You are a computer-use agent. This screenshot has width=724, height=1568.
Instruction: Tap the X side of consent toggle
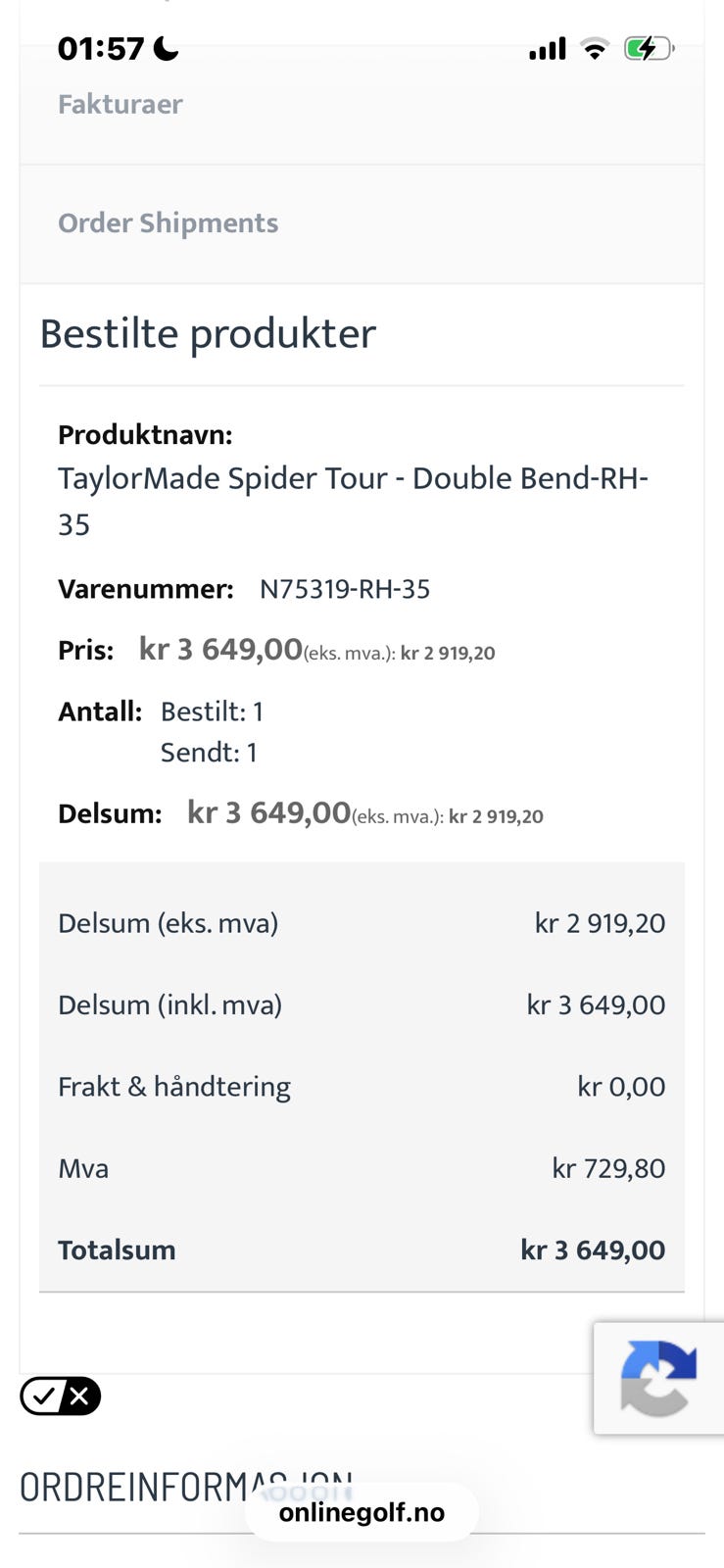click(x=80, y=1396)
